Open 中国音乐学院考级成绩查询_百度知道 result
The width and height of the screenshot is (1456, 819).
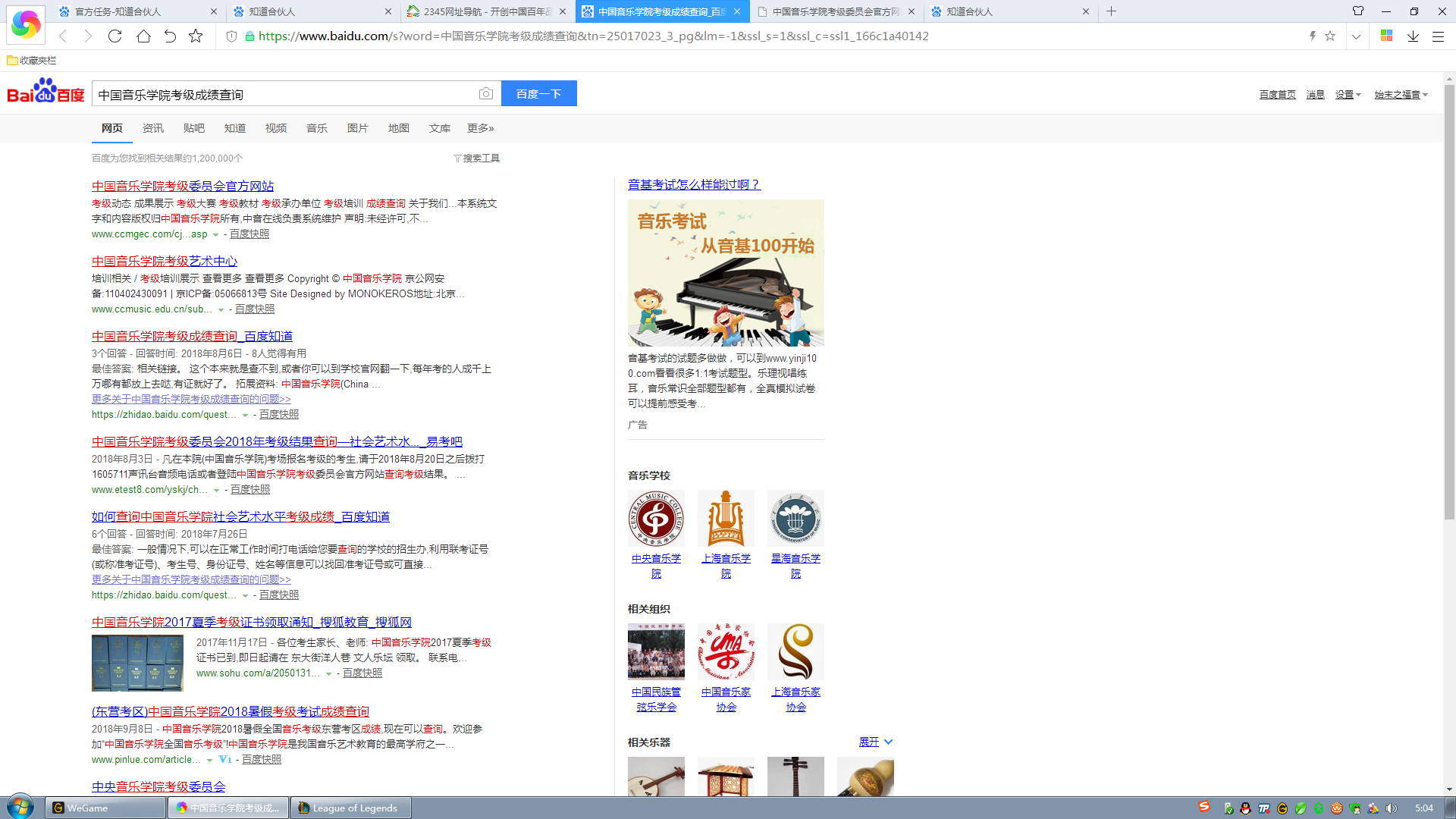coord(192,336)
